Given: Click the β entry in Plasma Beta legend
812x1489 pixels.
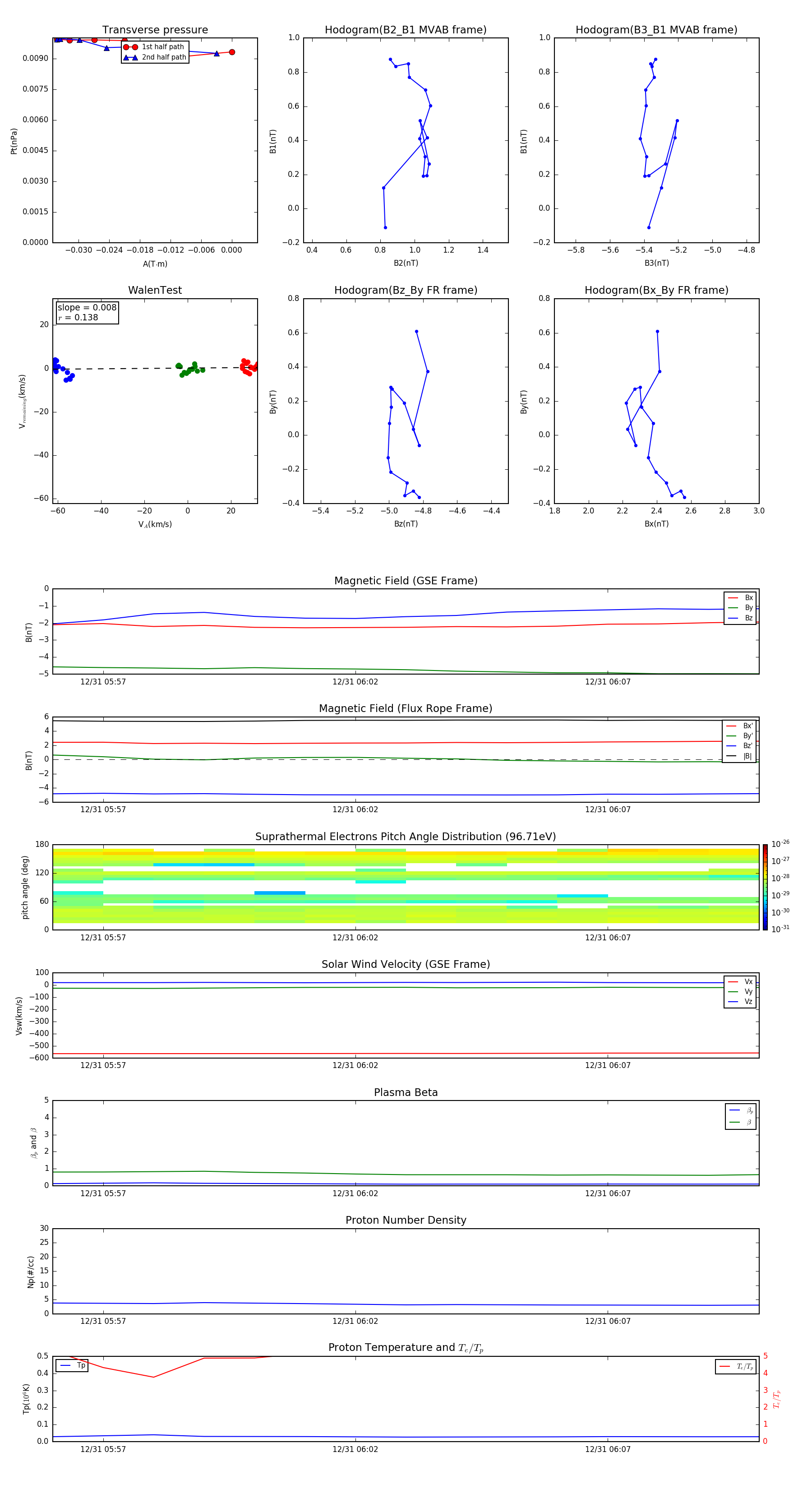Looking at the screenshot, I should click(x=741, y=1123).
